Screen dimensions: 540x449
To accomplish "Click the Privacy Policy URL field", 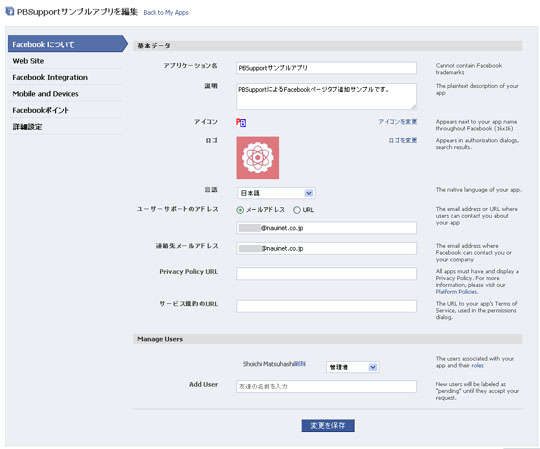I will (326, 274).
